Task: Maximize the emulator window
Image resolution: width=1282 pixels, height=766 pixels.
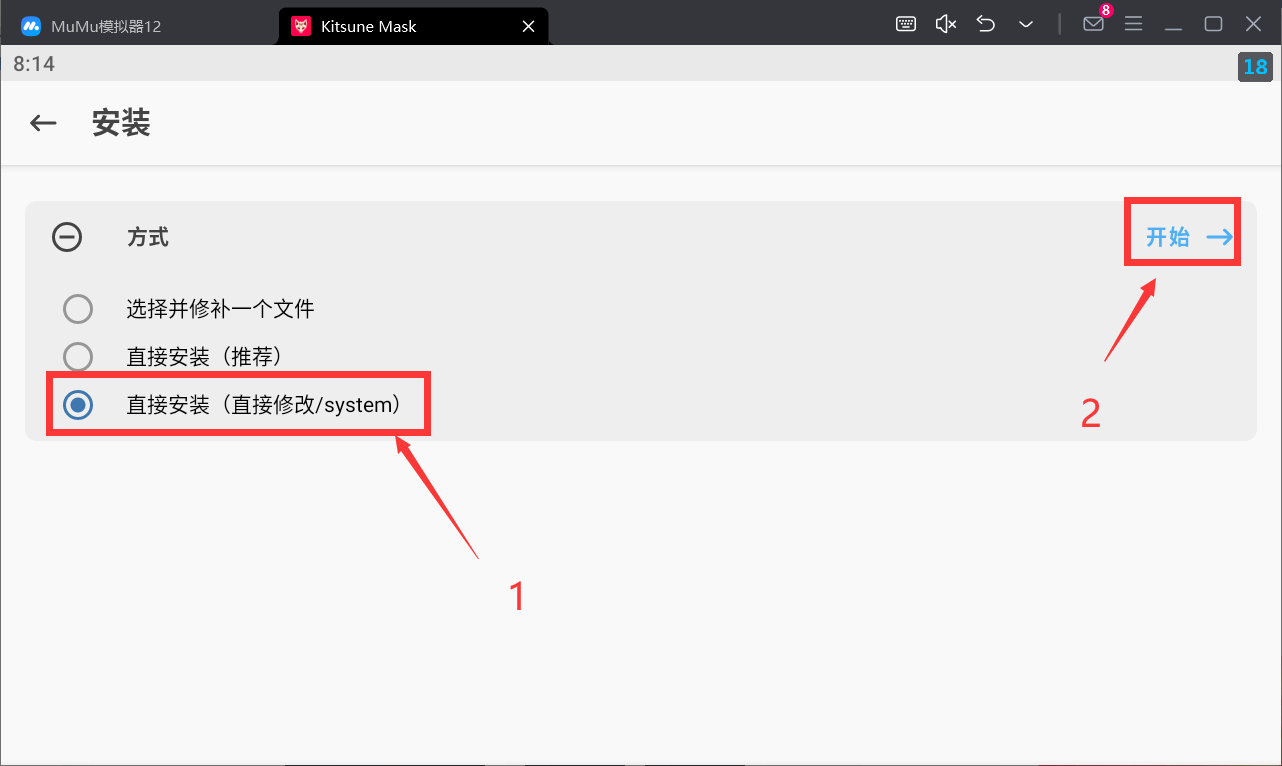Action: pyautogui.click(x=1213, y=24)
